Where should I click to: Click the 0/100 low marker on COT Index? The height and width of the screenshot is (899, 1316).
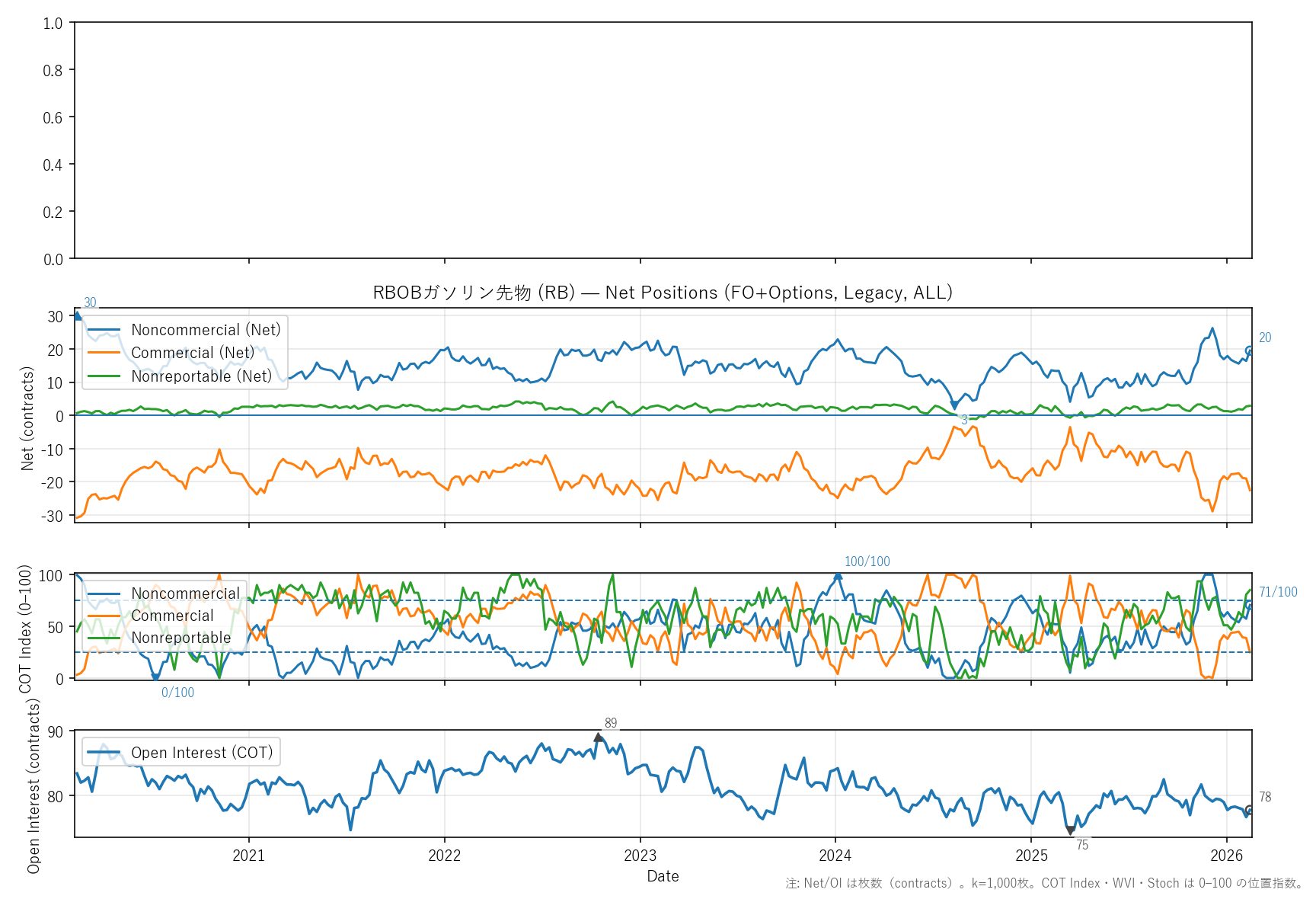click(x=155, y=677)
